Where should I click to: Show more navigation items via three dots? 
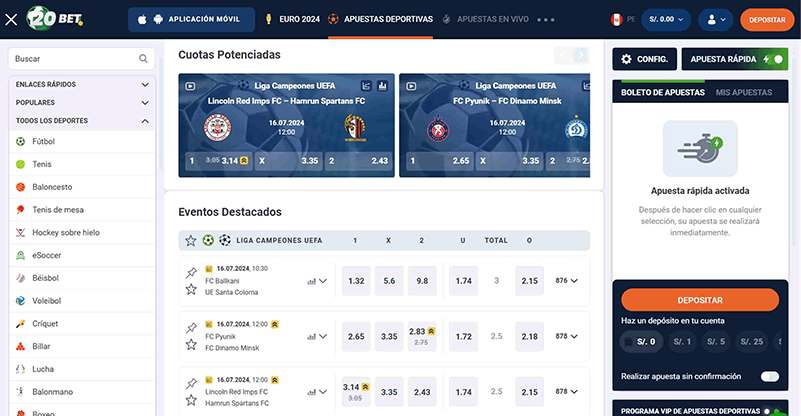coord(546,19)
